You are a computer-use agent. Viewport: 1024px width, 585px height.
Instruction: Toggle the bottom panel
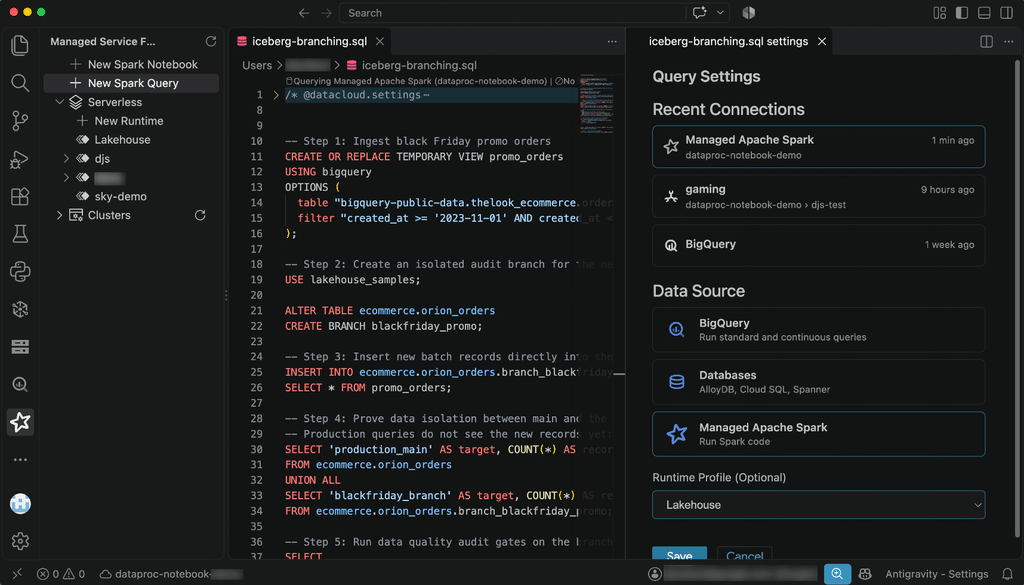tap(984, 13)
